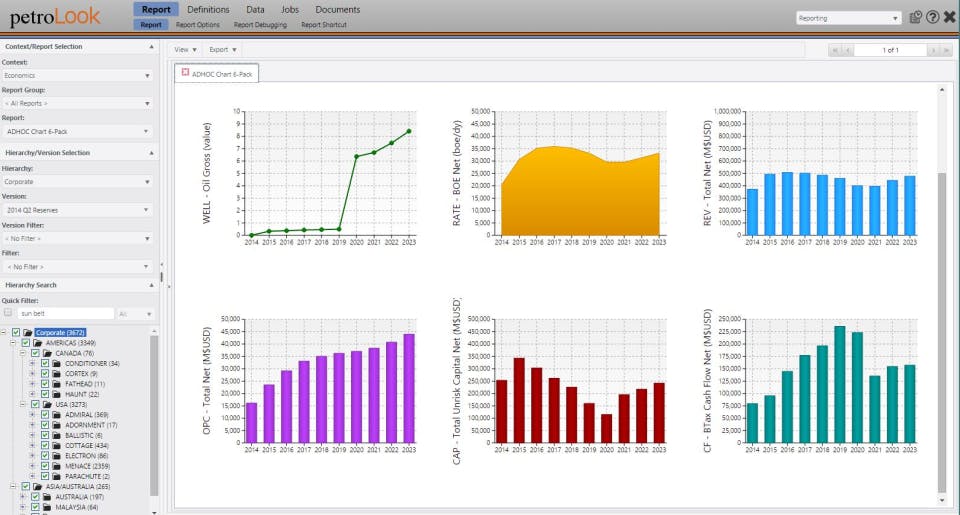Click the Quick Filter text field
The image size is (960, 515).
(x=66, y=314)
